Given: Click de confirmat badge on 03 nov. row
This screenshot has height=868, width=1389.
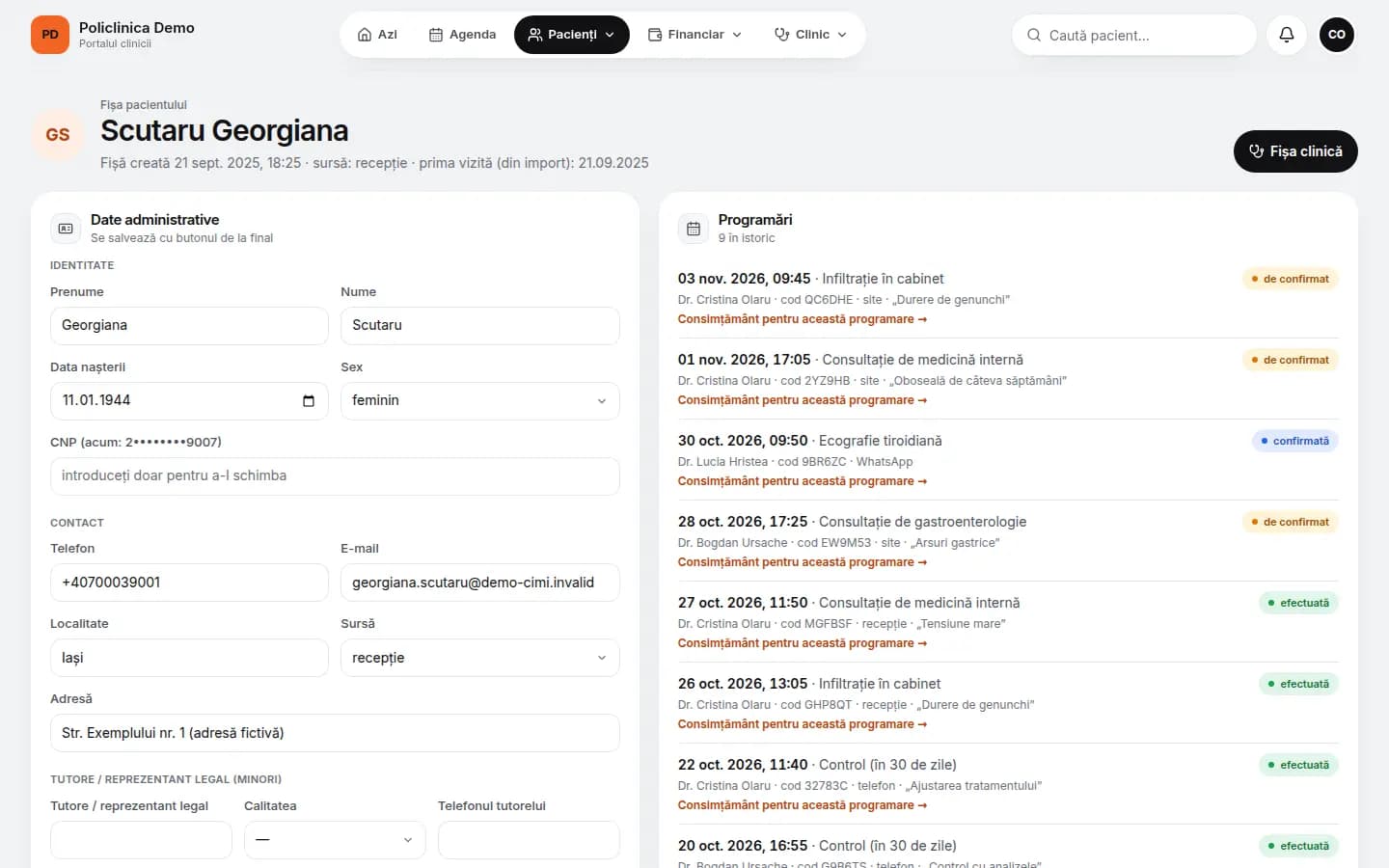Looking at the screenshot, I should point(1291,279).
